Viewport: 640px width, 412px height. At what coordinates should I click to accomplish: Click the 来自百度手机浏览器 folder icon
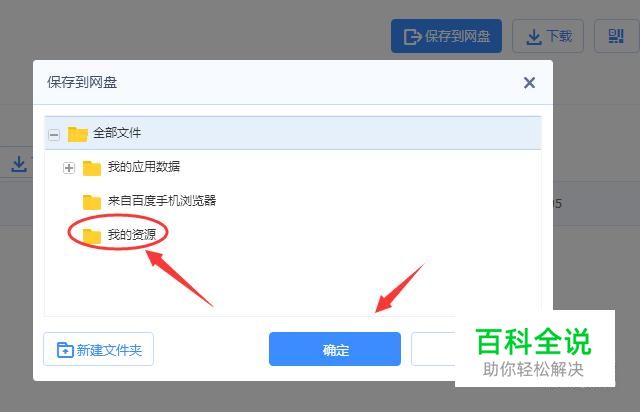click(x=92, y=202)
